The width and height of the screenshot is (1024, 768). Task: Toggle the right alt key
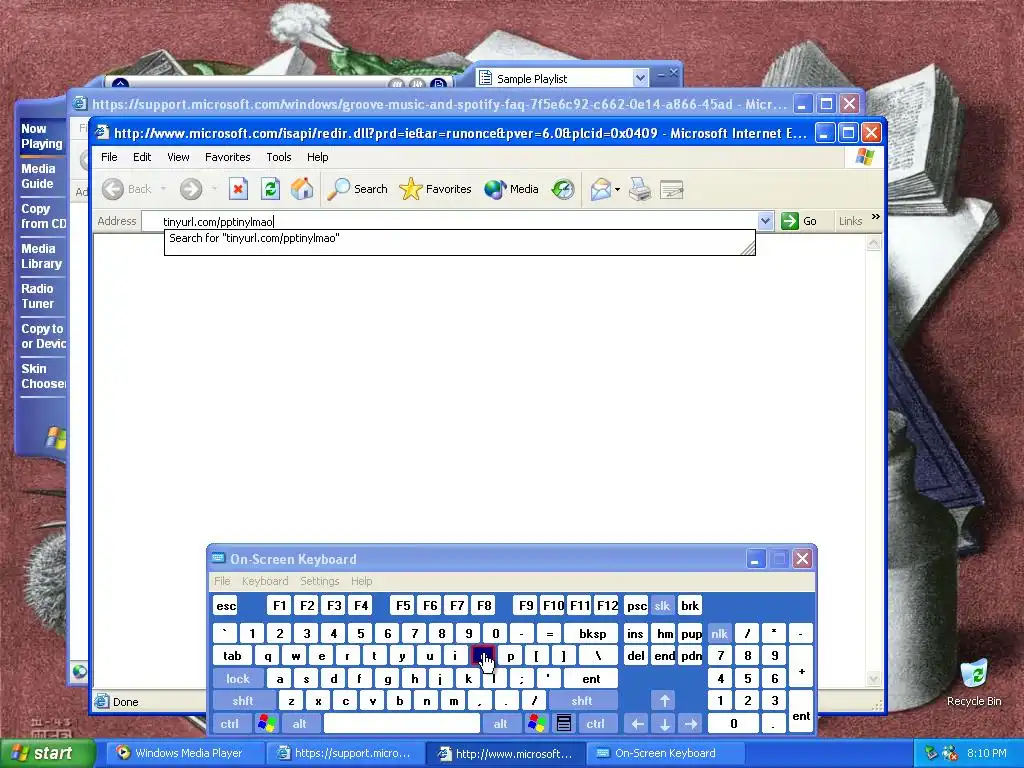pyautogui.click(x=501, y=724)
